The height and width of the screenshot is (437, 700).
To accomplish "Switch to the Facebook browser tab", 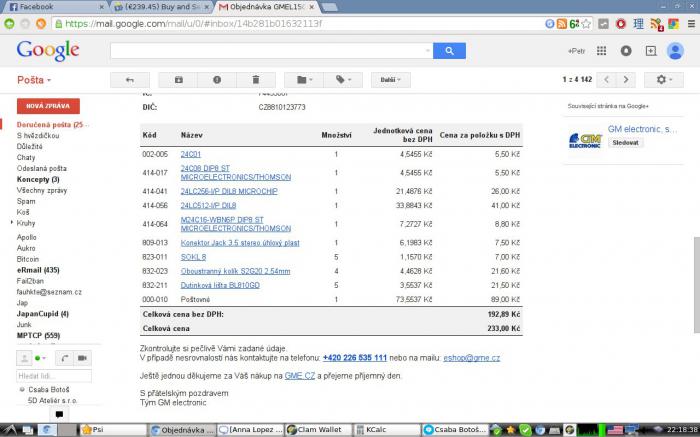I will [x=54, y=7].
